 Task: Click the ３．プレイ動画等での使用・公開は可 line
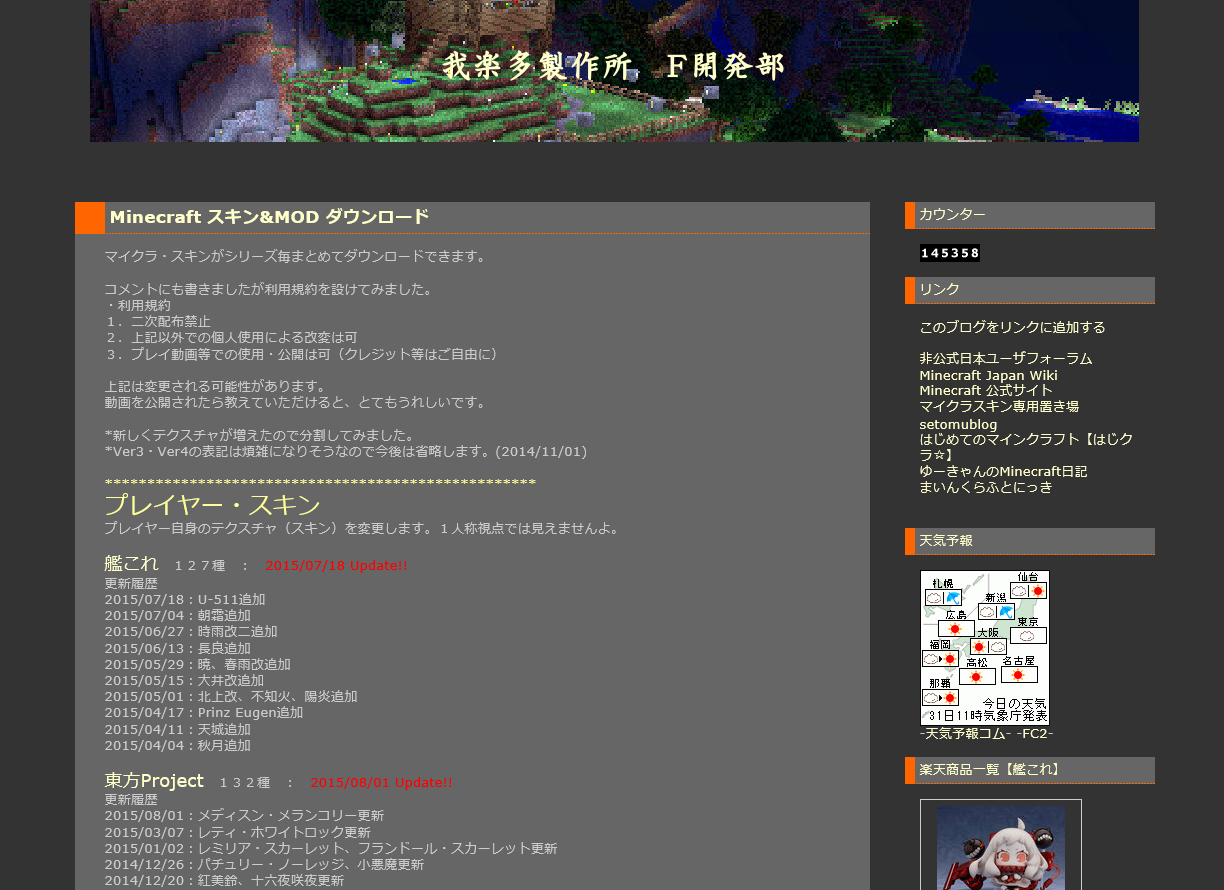pos(302,354)
